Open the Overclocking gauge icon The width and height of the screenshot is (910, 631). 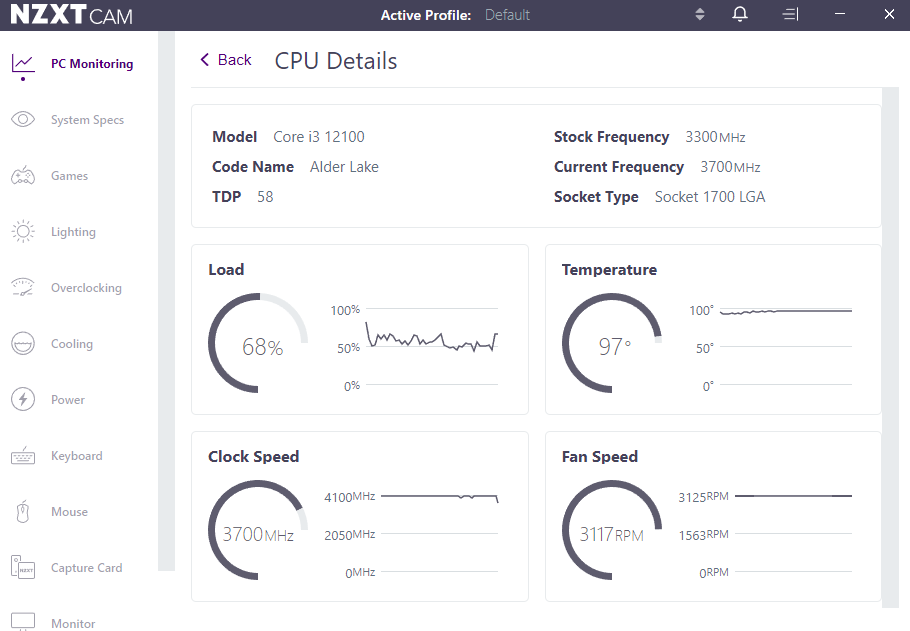pos(23,288)
